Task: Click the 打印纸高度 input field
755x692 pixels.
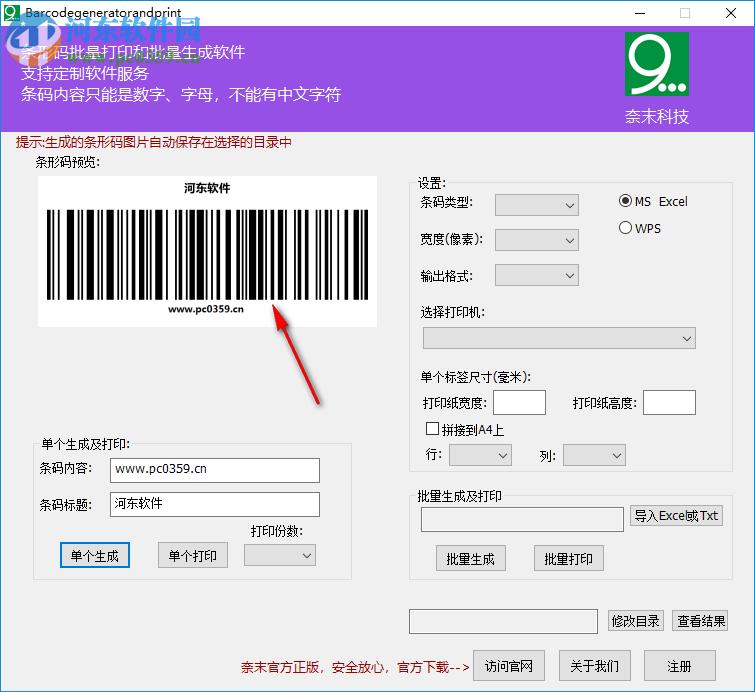Action: 669,402
